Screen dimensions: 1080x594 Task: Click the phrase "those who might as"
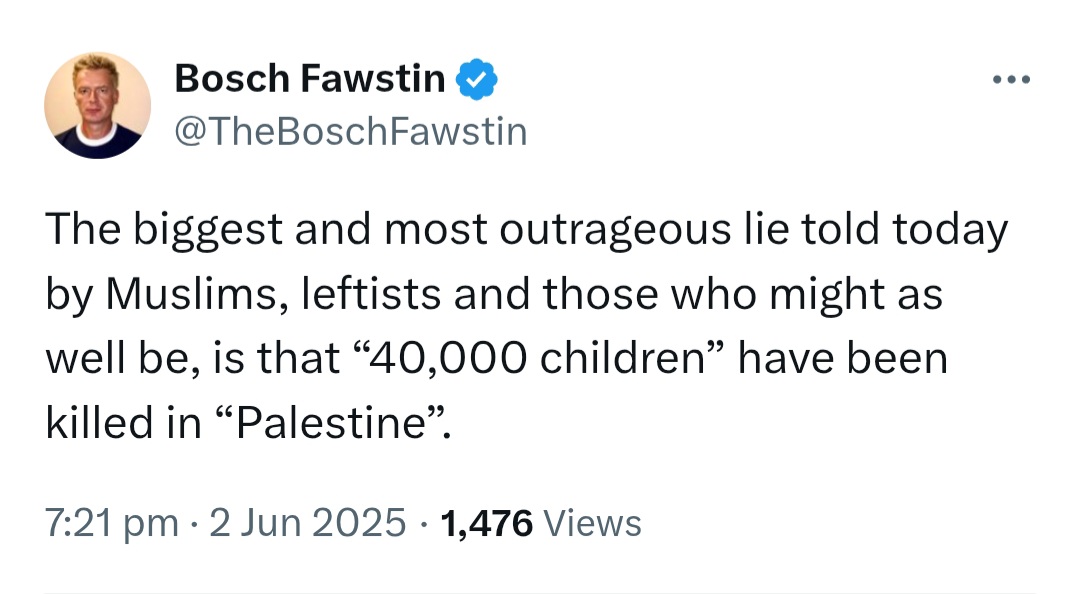point(742,295)
